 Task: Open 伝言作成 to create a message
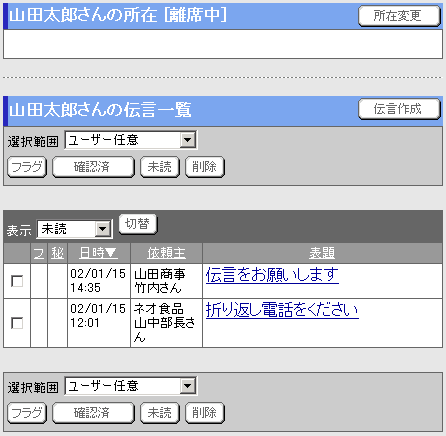(x=399, y=109)
